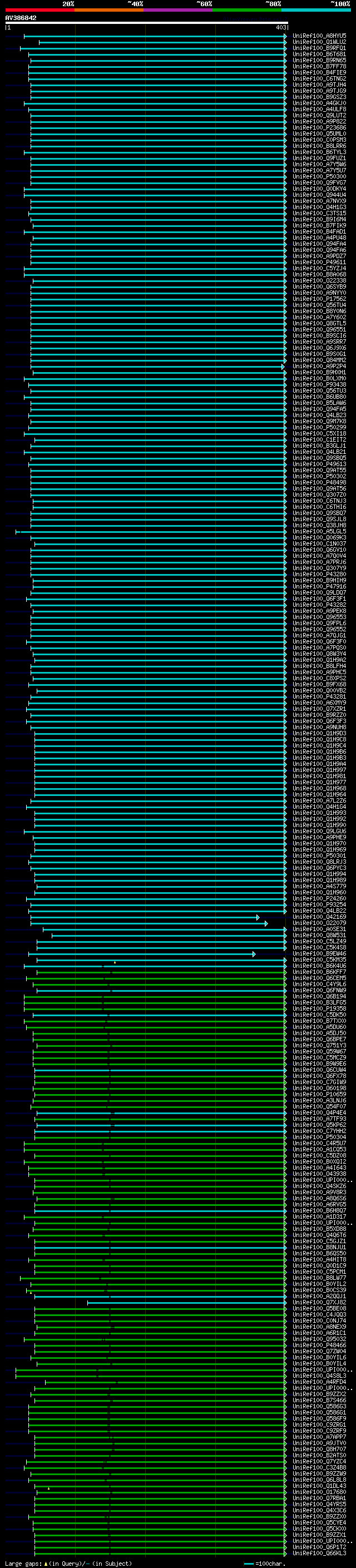
Task: Click hit label UniRef100_B6TYL3
Action: [319, 152]
